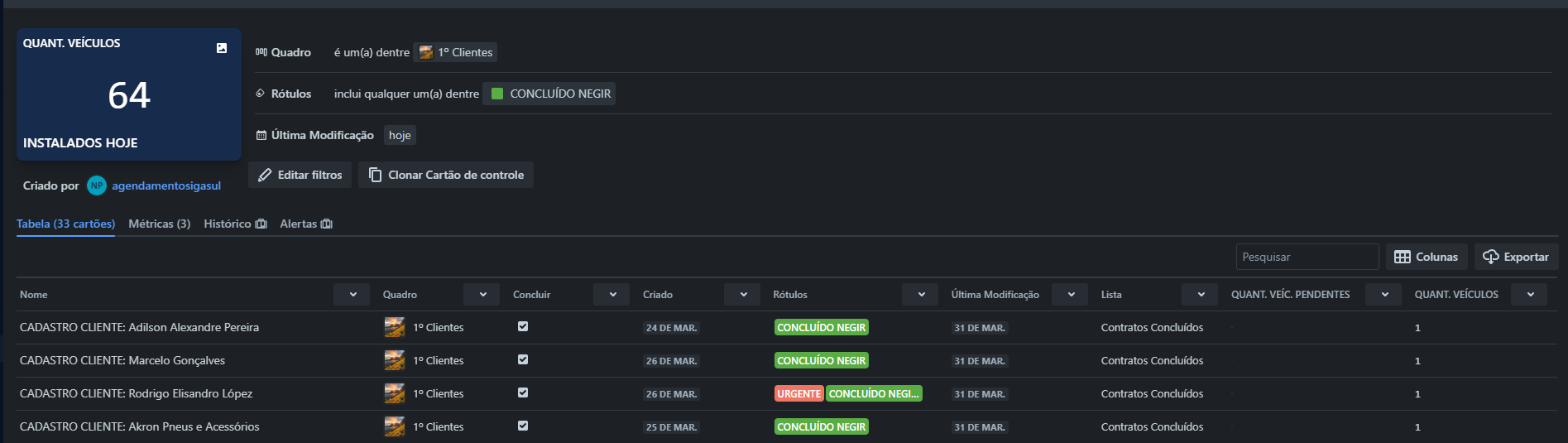Switch to Tabela (33 cartões) tab

point(65,224)
